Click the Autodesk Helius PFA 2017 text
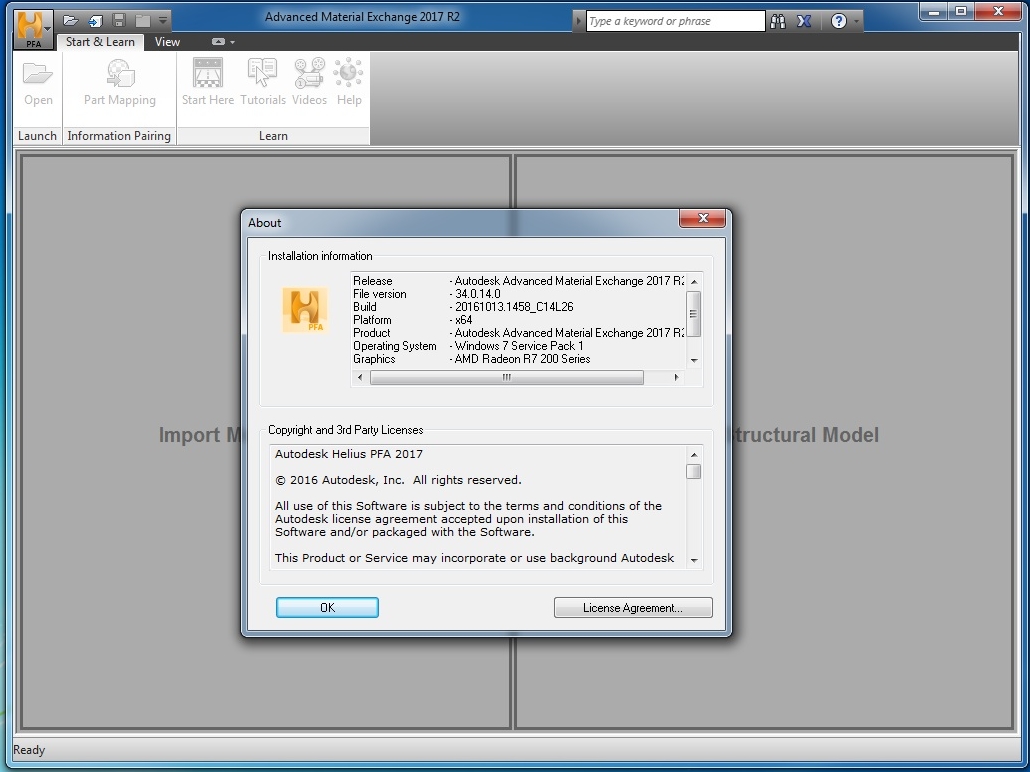 [x=349, y=454]
